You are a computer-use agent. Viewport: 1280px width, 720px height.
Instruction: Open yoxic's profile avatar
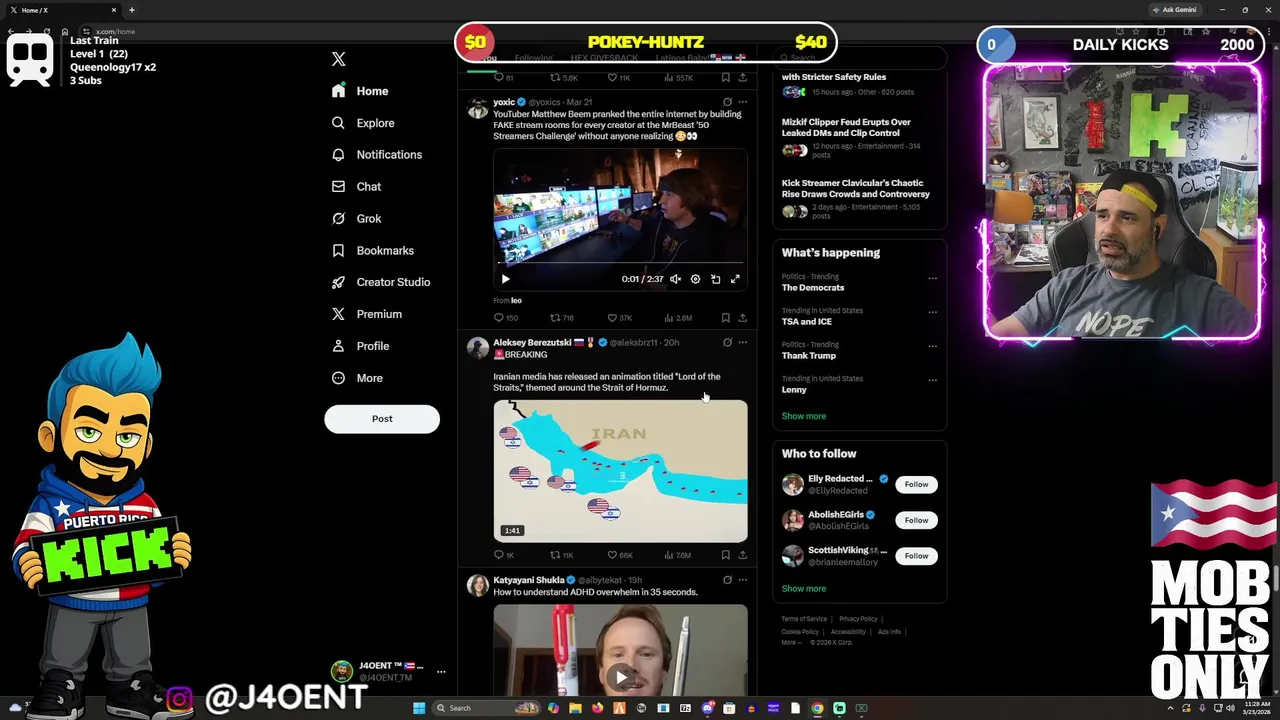point(478,108)
